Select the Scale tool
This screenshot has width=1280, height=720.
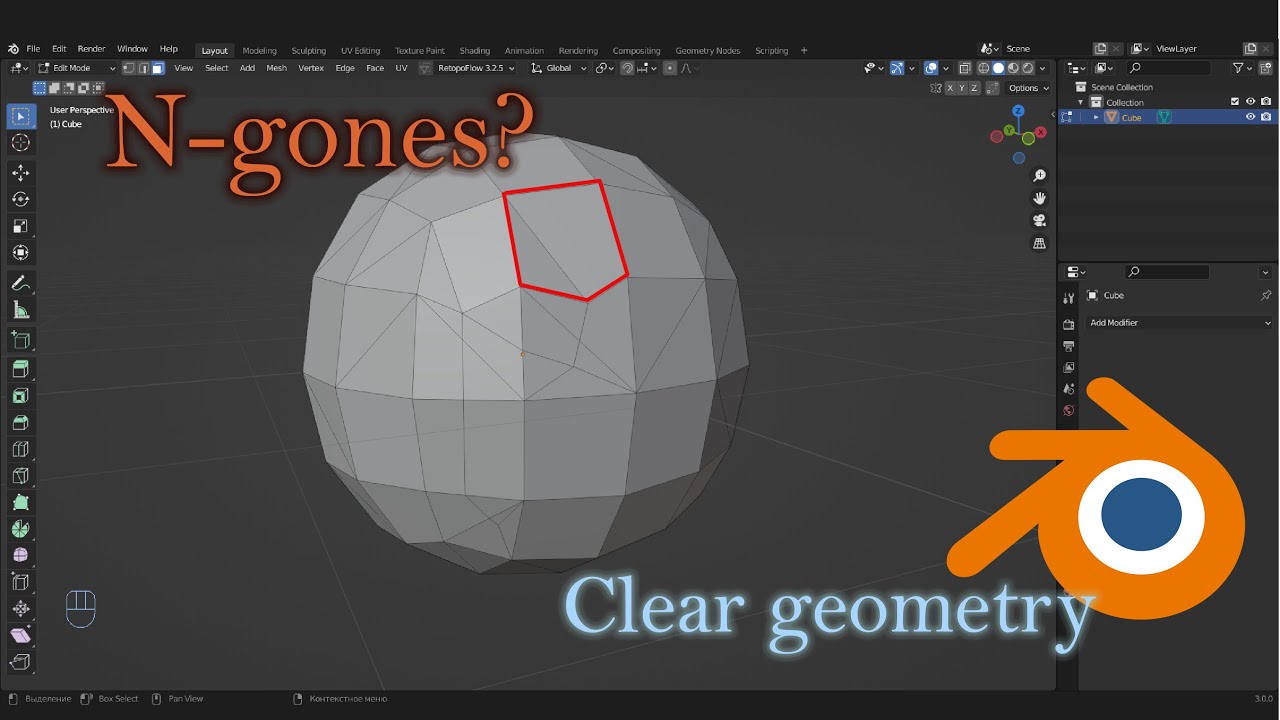20,226
